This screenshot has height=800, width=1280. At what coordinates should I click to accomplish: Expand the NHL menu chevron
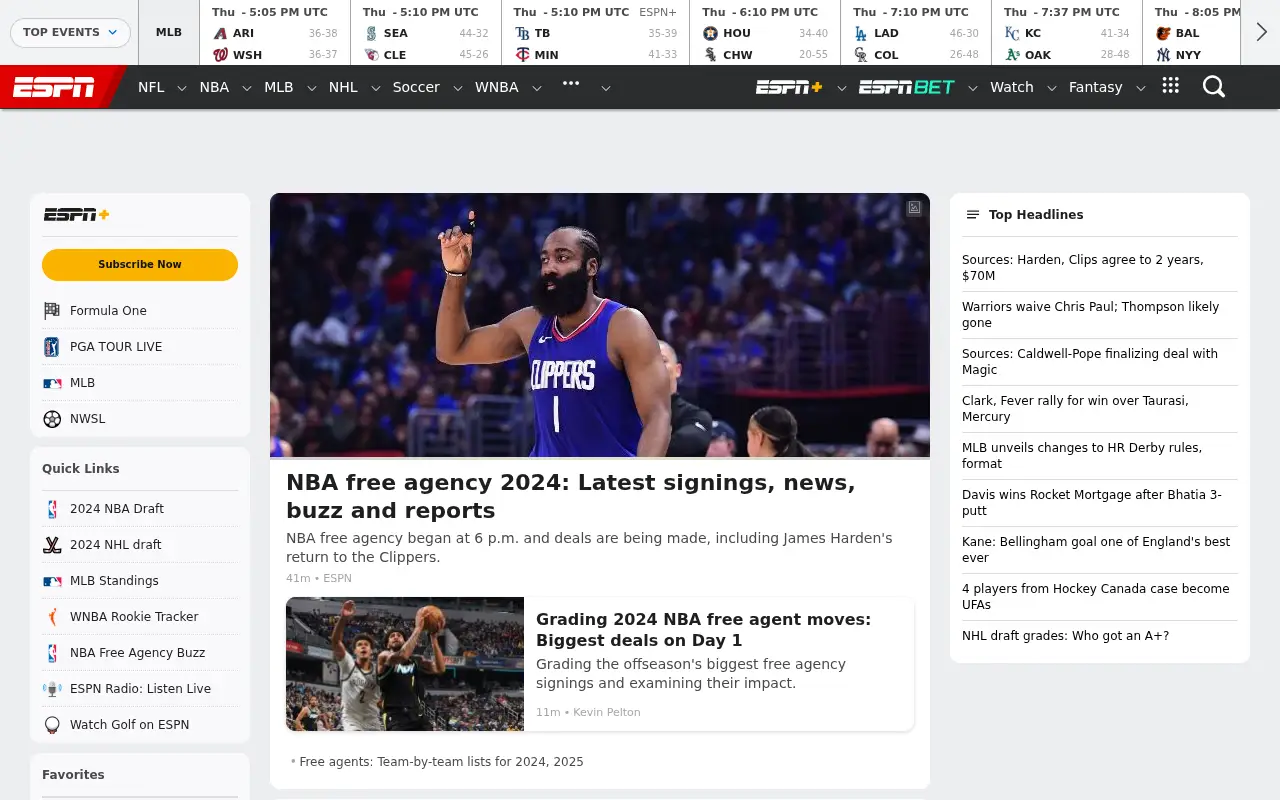(375, 88)
